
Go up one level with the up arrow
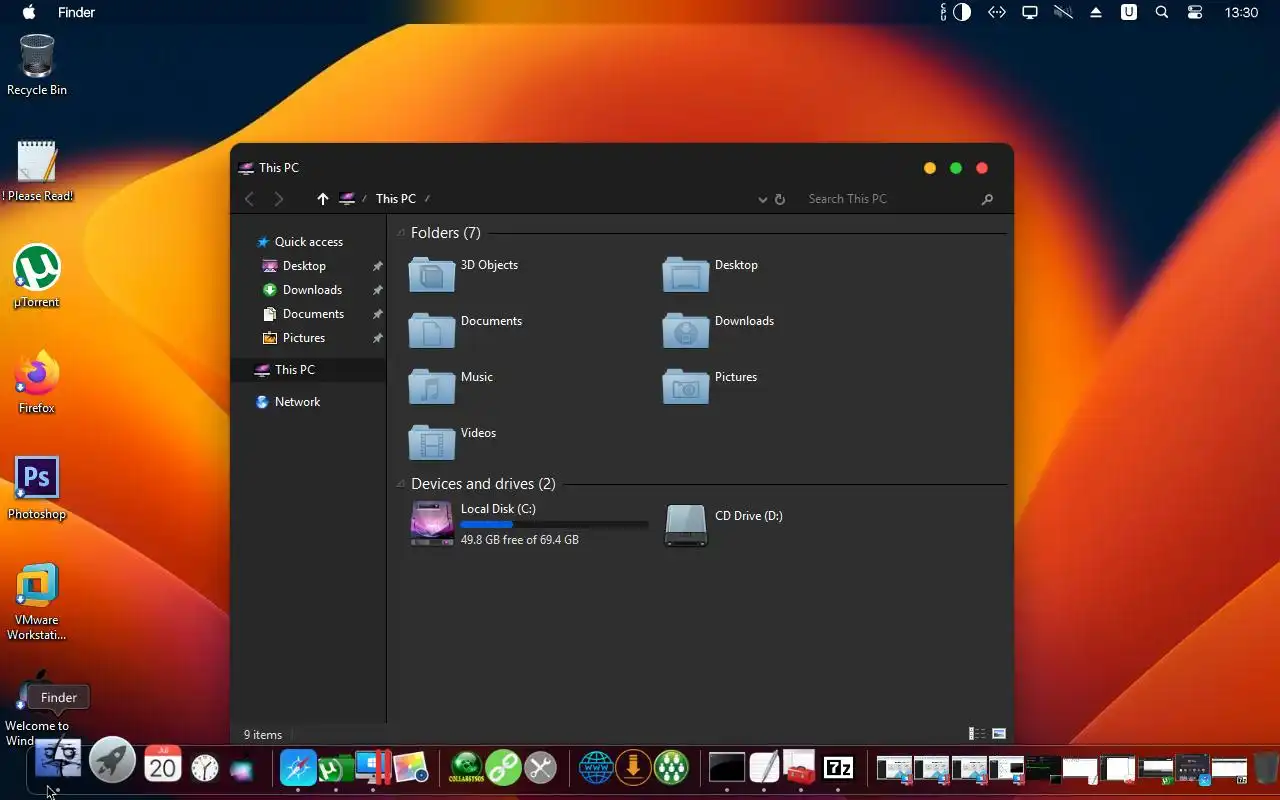[x=322, y=199]
